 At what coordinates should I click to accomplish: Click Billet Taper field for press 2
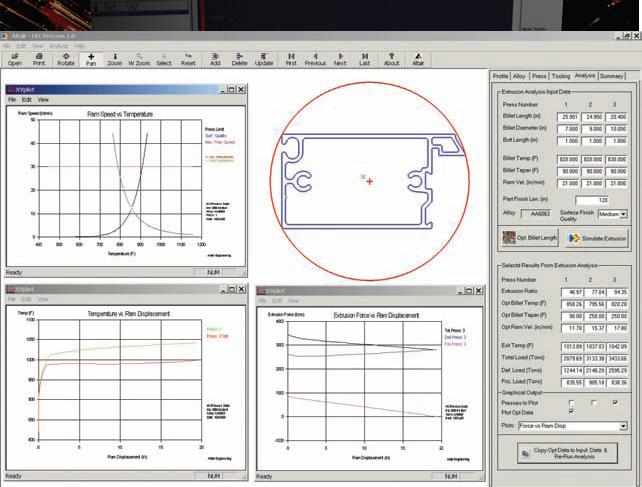(x=592, y=171)
